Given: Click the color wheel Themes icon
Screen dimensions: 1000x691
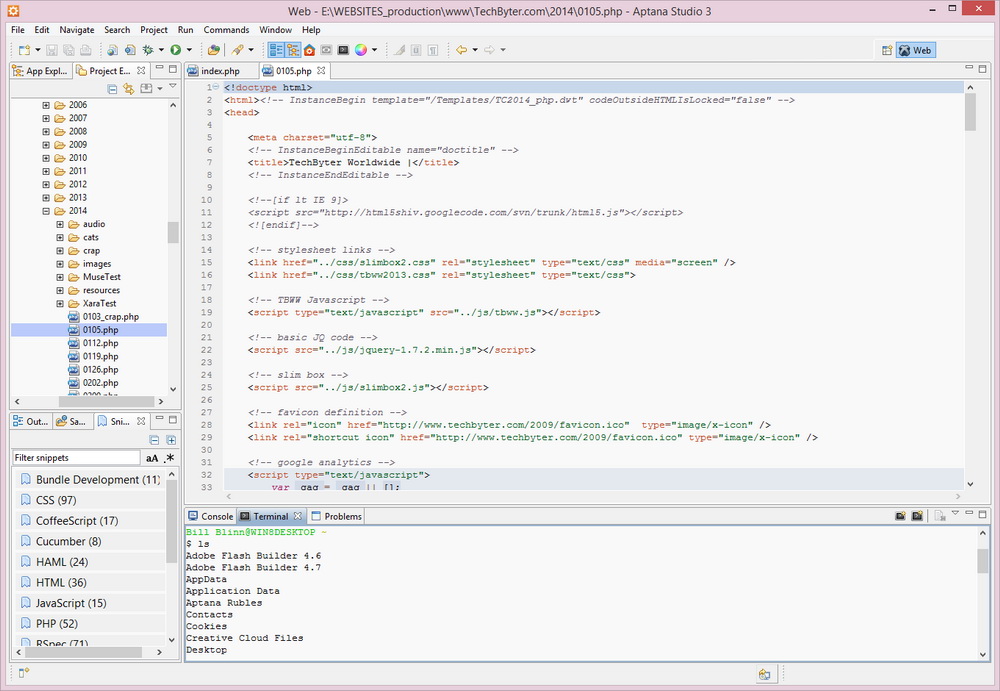Looking at the screenshot, I should click(361, 50).
